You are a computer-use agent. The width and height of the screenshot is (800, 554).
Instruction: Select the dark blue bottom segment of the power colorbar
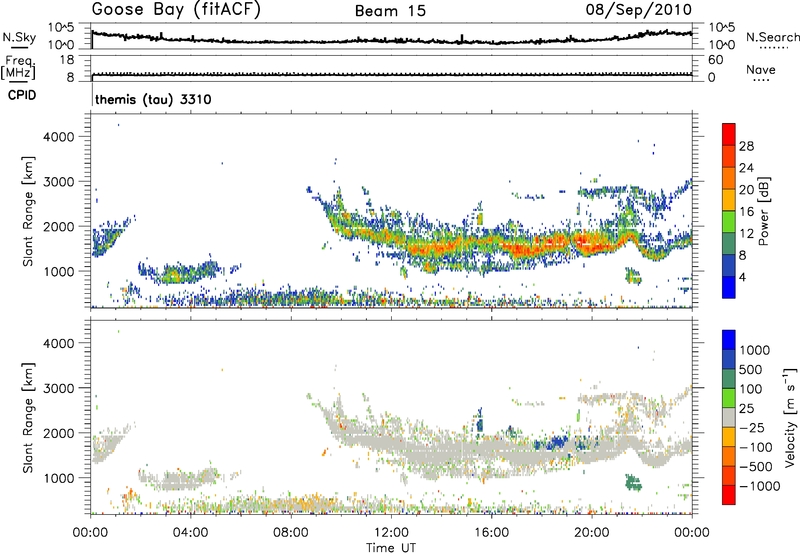click(729, 287)
